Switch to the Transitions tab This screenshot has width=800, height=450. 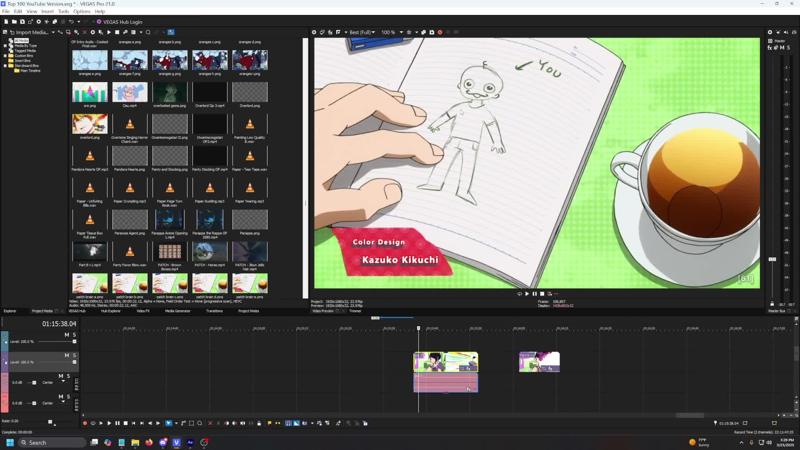coord(214,311)
